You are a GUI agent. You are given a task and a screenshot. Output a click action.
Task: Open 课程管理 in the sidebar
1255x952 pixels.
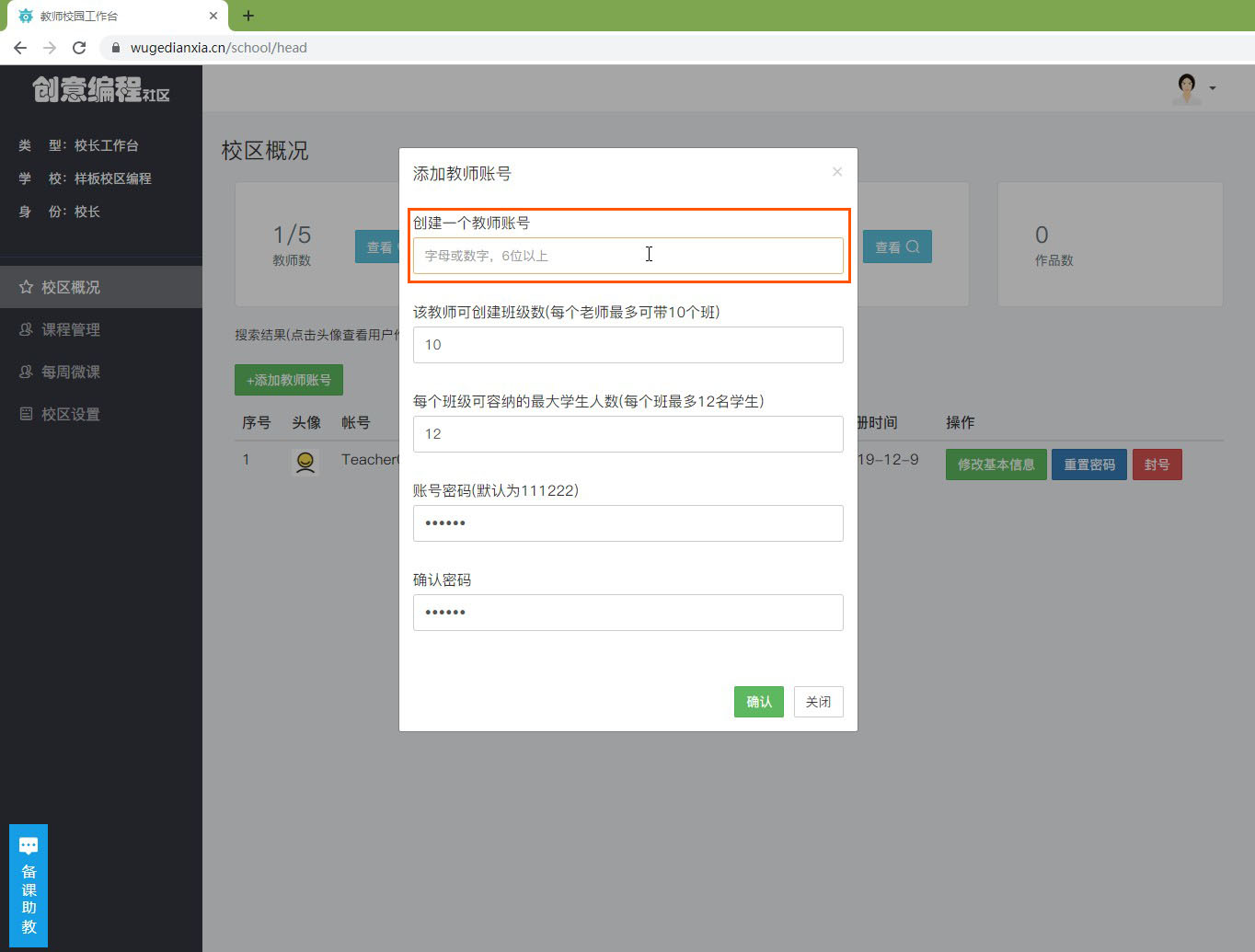point(101,329)
